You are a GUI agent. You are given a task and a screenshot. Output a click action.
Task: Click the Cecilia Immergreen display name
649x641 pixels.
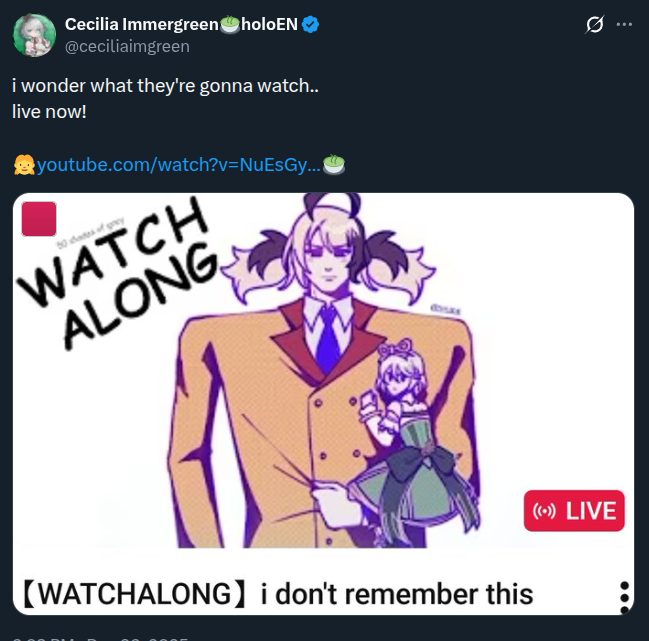pyautogui.click(x=142, y=24)
